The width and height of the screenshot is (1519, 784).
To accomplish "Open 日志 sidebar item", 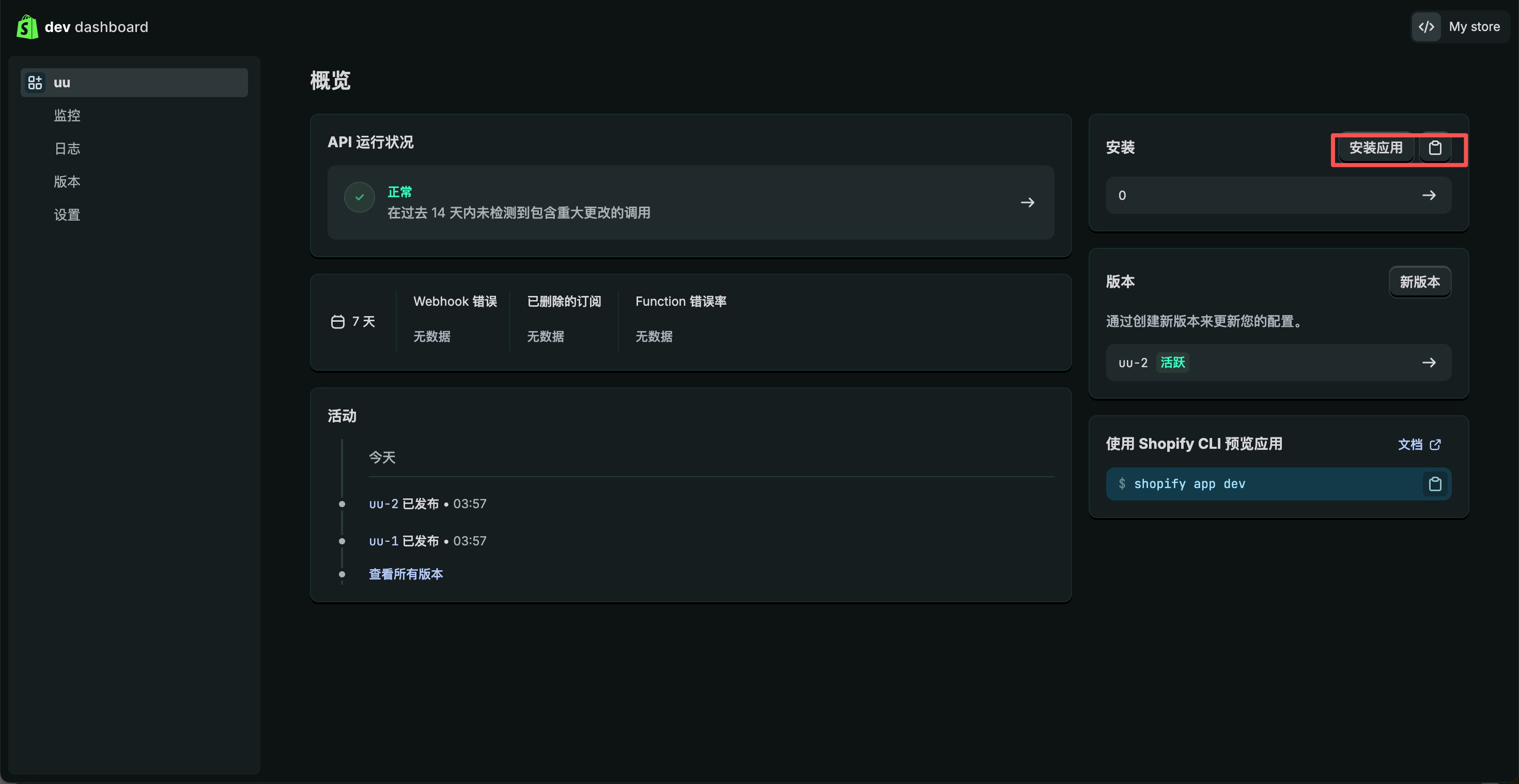I will click(67, 149).
